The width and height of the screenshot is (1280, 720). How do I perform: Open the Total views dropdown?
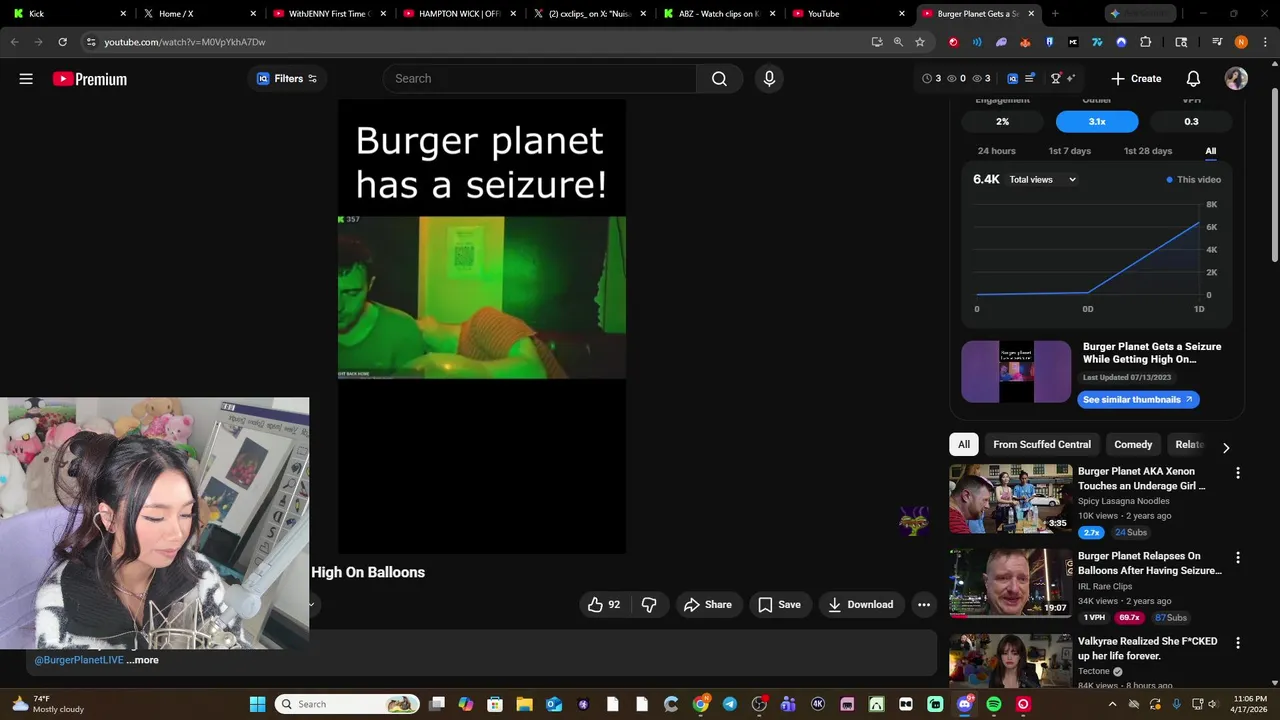pos(1042,180)
